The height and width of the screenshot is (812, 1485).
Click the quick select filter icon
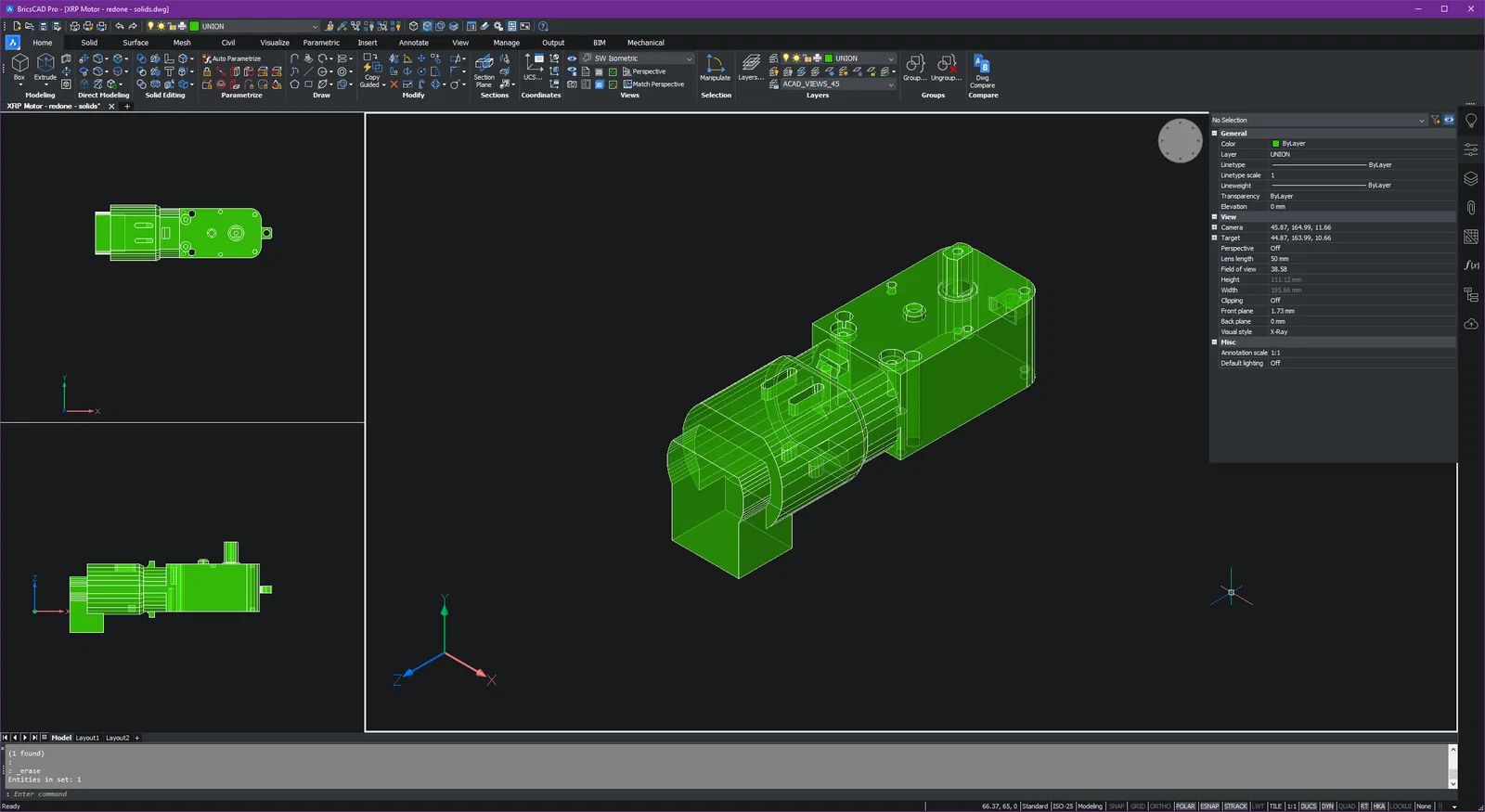pos(1435,120)
